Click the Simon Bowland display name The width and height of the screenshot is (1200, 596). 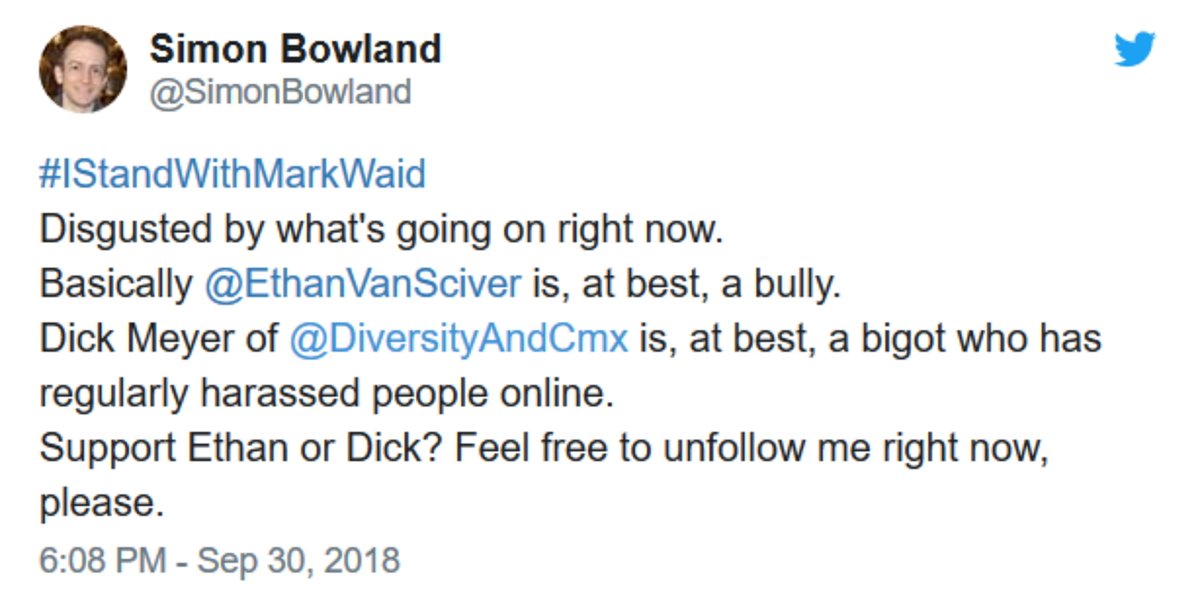295,48
